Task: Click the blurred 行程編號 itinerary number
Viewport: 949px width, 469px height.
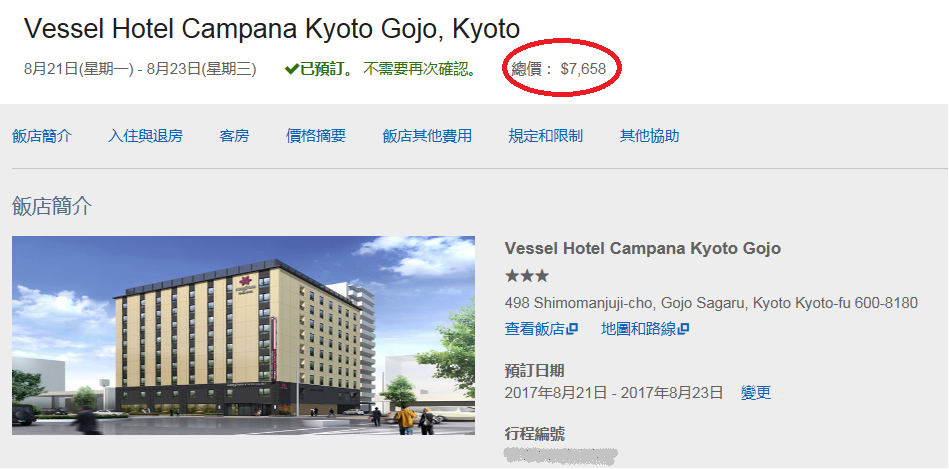Action: tap(560, 456)
